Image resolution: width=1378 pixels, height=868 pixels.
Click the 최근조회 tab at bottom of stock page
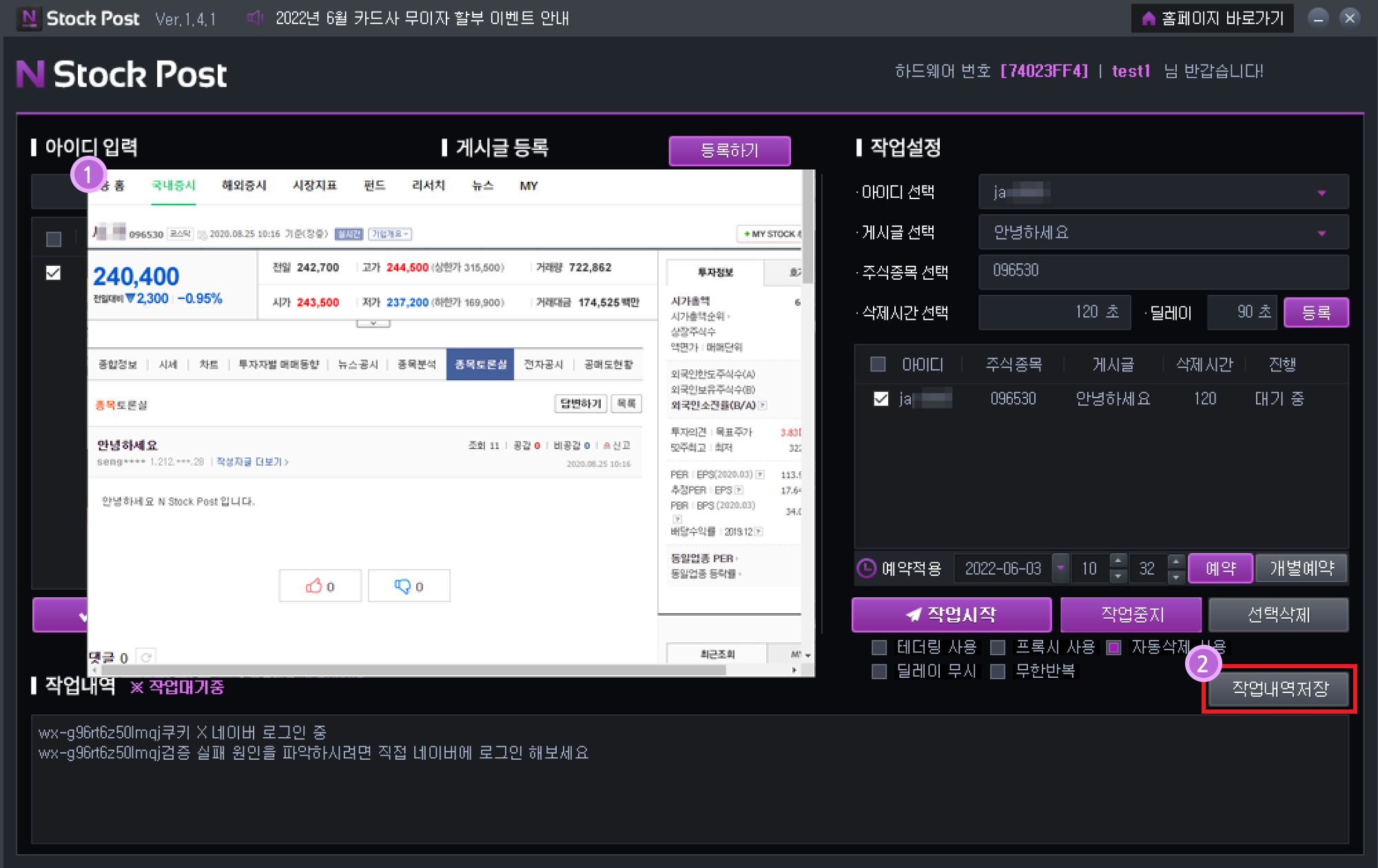717,654
